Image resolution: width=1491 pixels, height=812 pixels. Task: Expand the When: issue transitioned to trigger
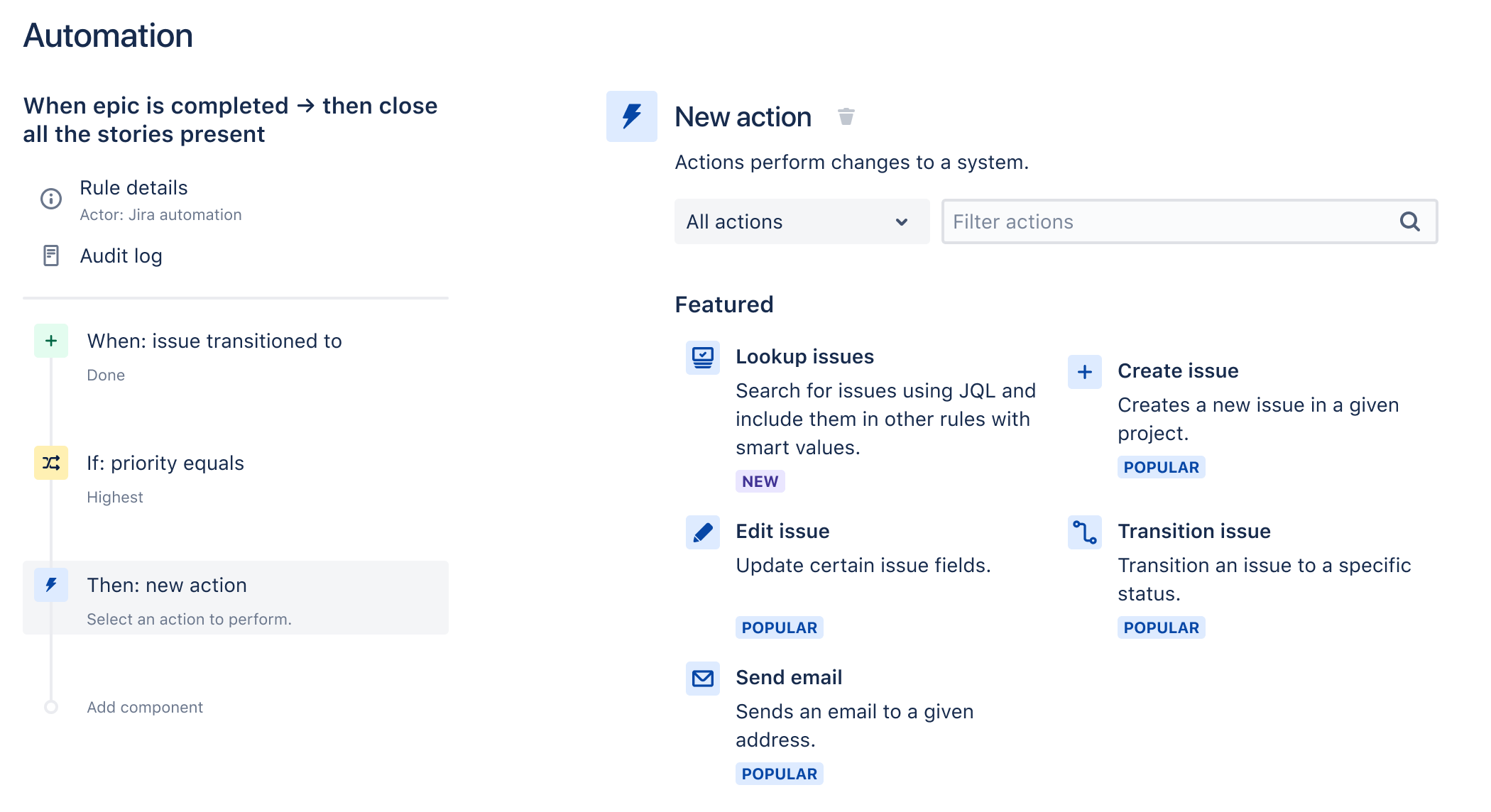(x=214, y=341)
